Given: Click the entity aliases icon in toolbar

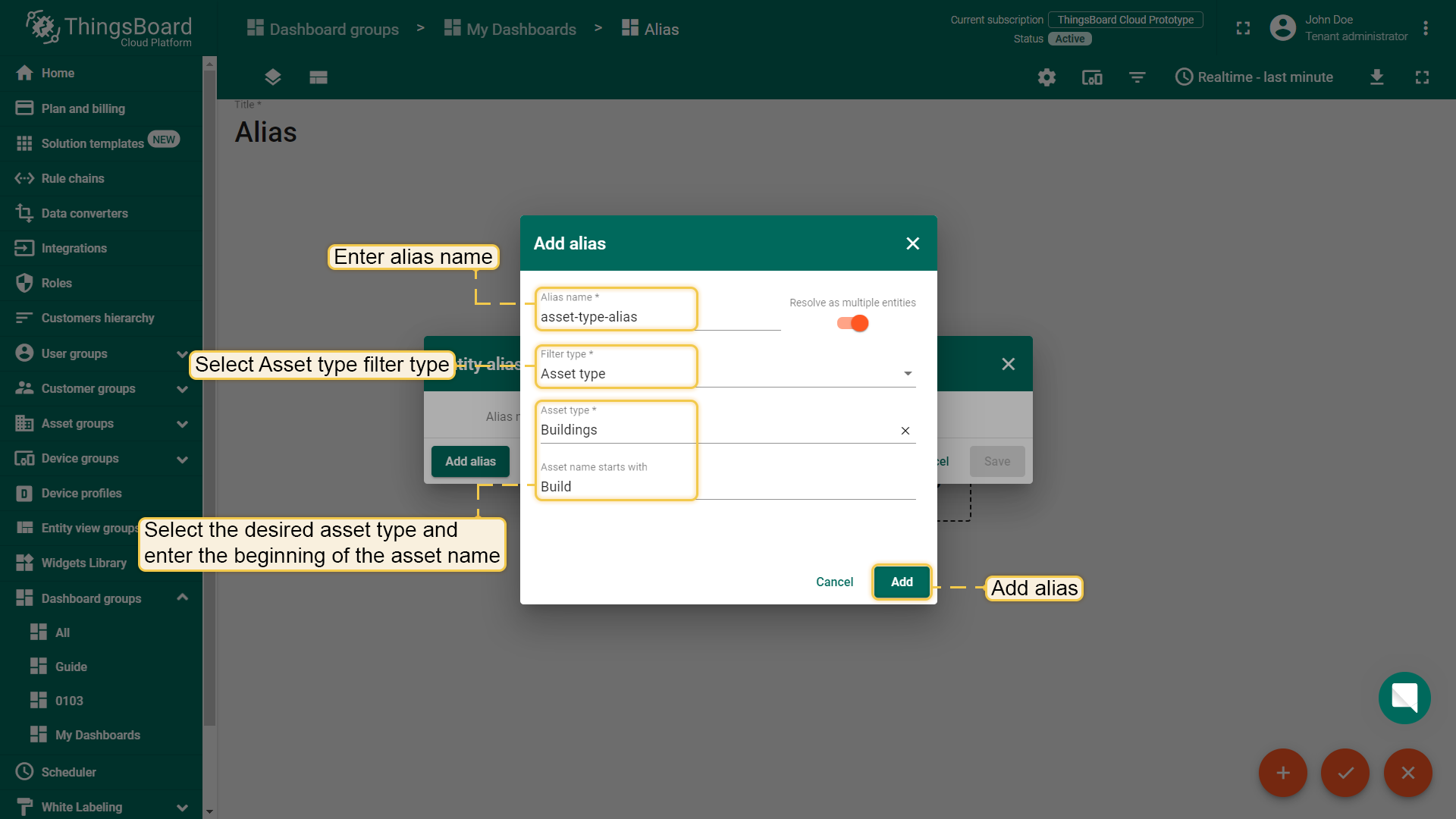Looking at the screenshot, I should (x=1092, y=77).
